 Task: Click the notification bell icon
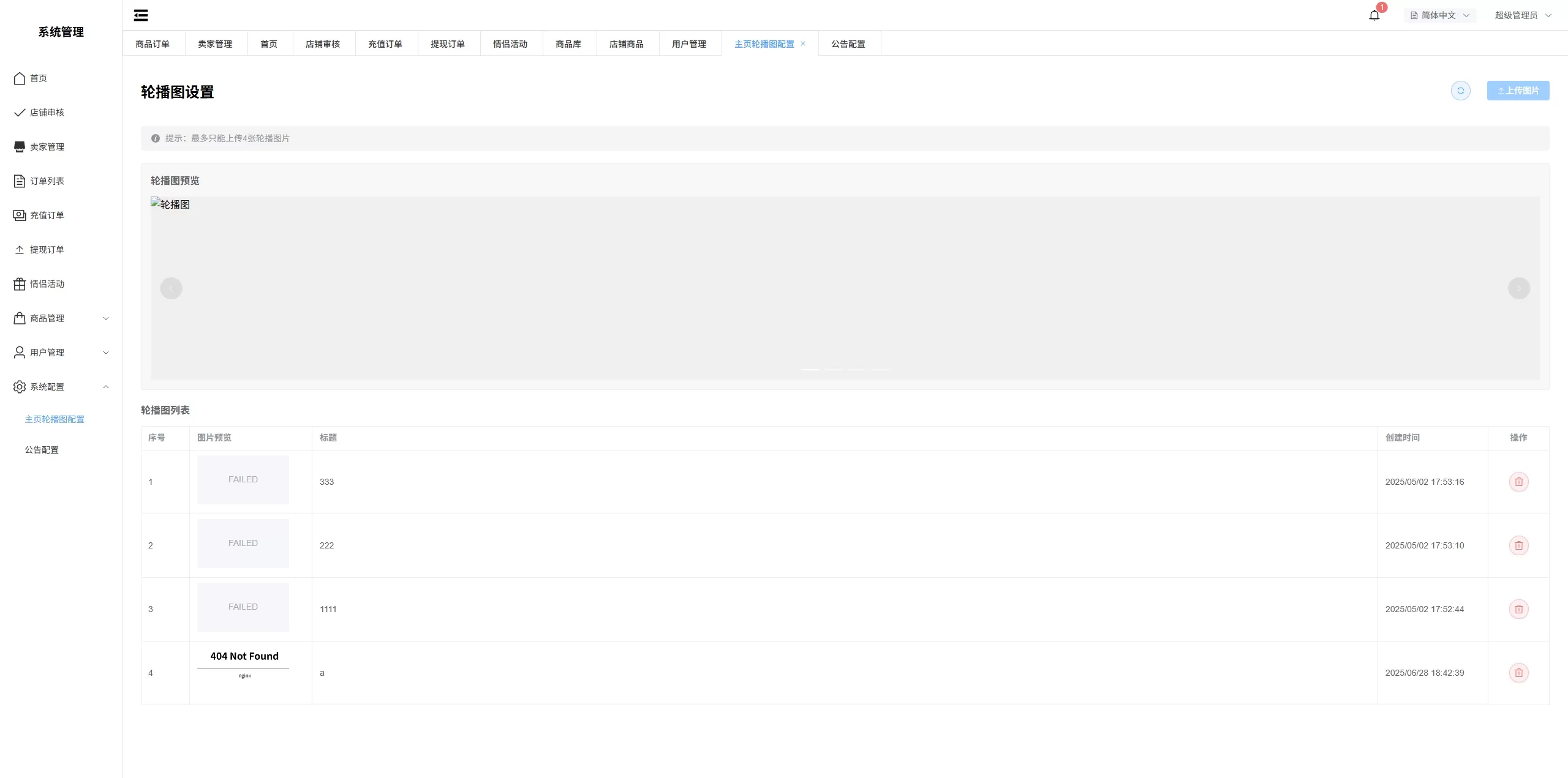(1374, 15)
